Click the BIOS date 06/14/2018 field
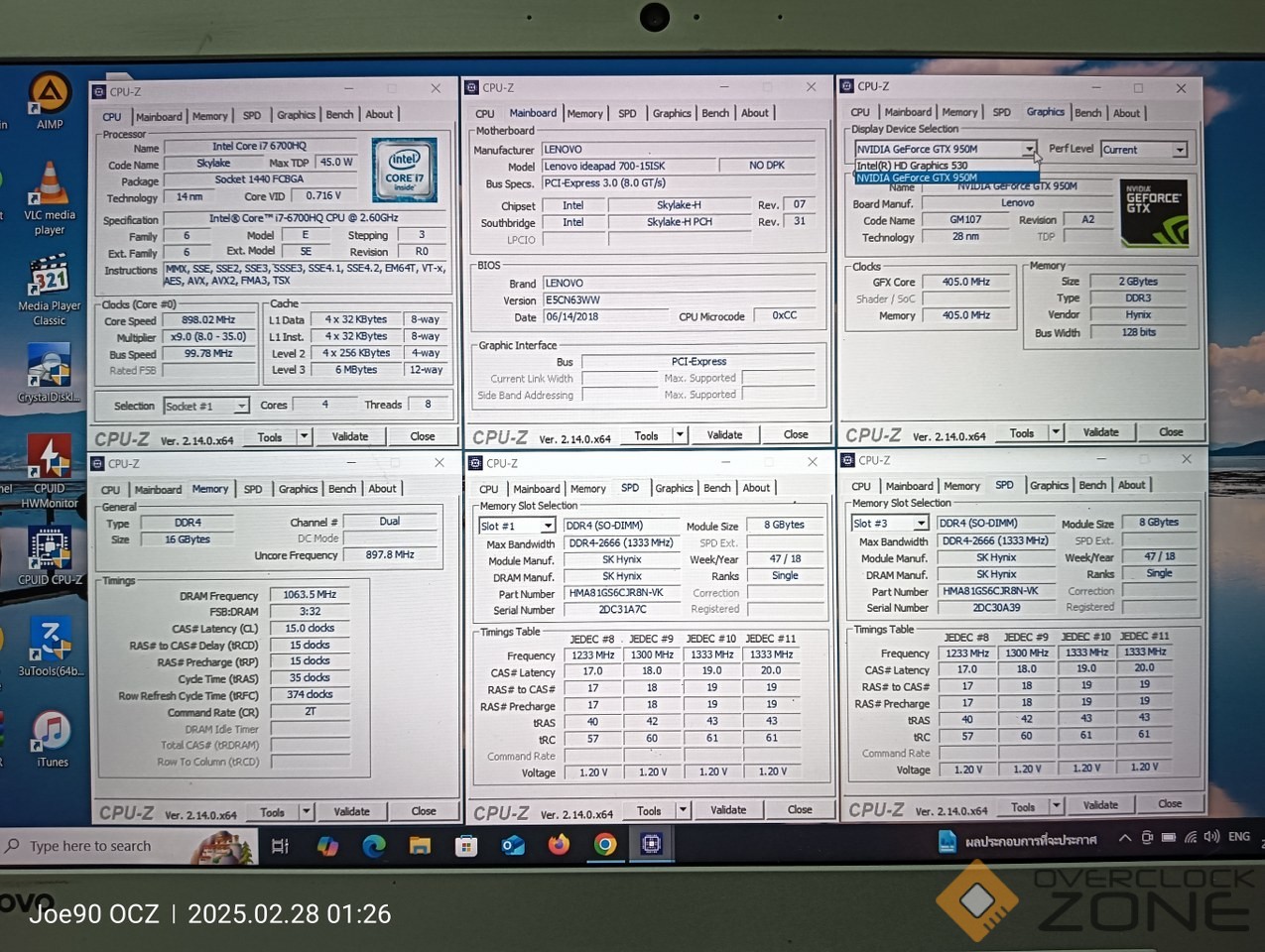The image size is (1265, 952). [606, 317]
